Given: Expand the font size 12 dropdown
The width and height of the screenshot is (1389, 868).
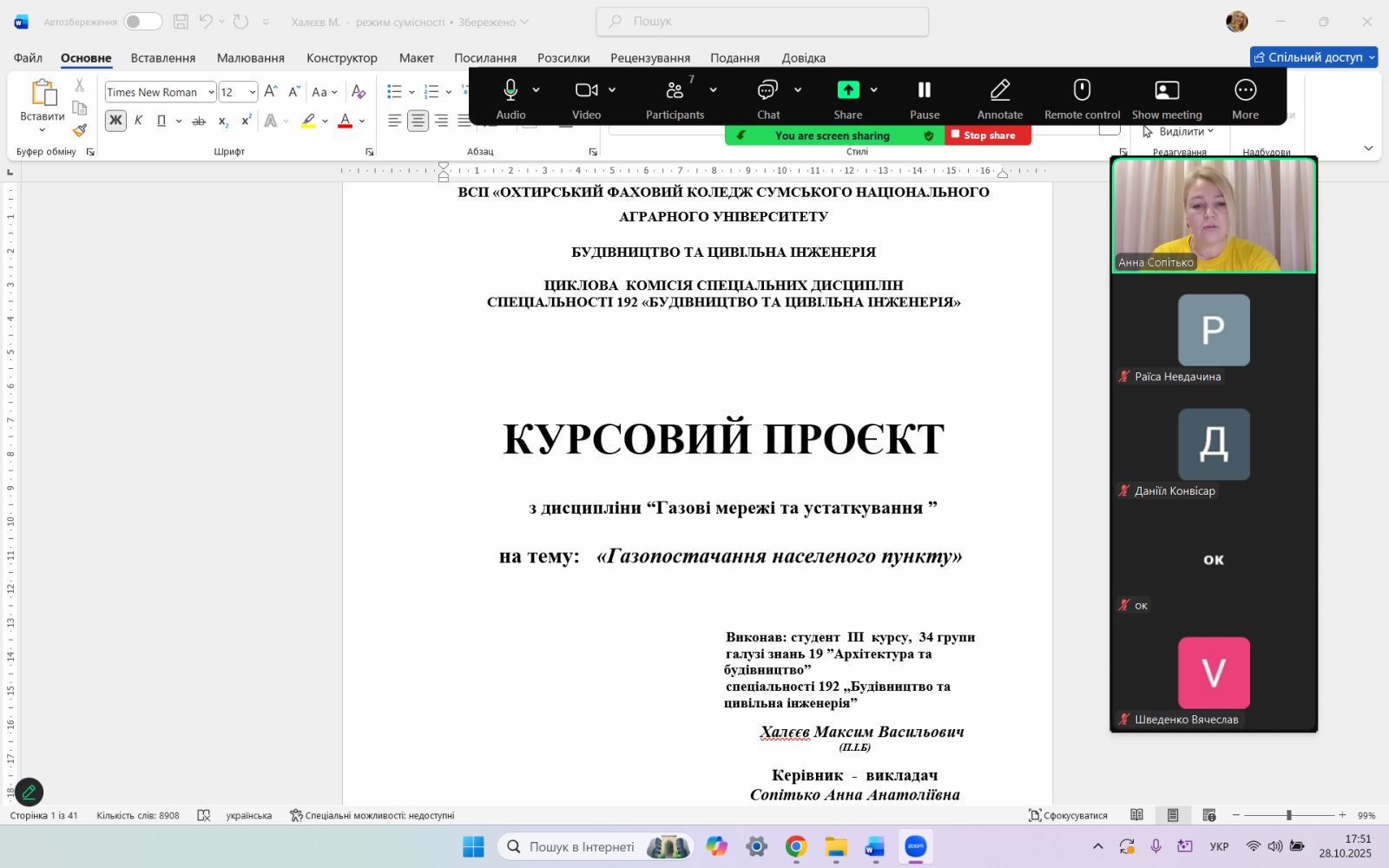Looking at the screenshot, I should (252, 92).
